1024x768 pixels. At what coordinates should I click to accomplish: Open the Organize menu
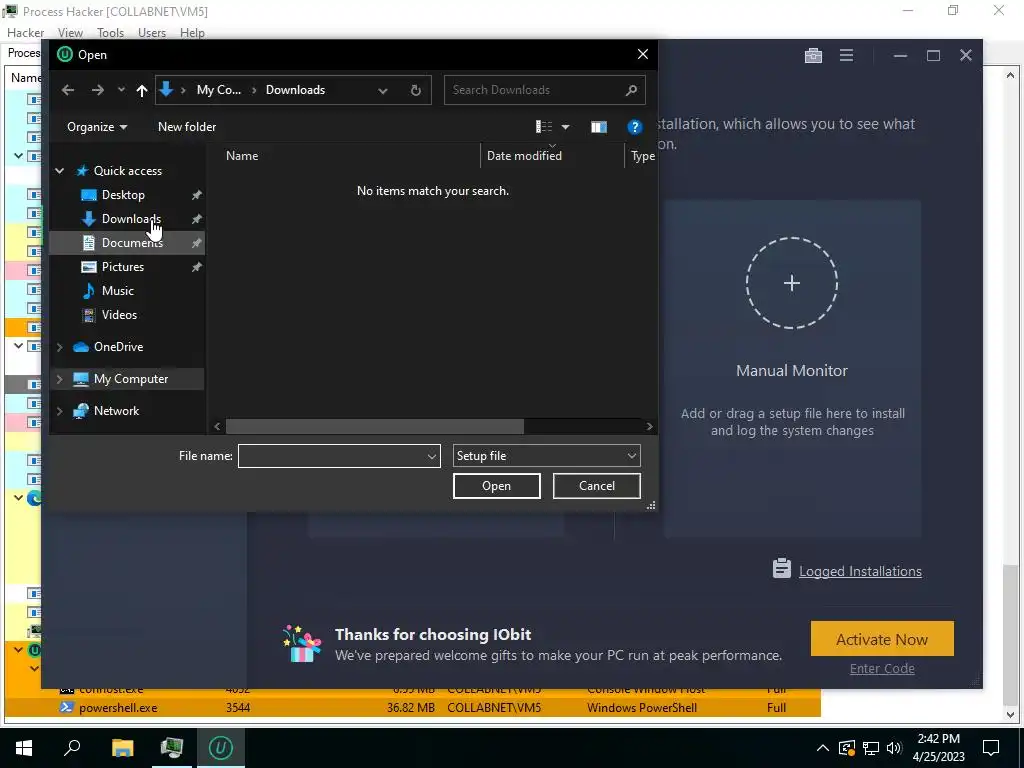pos(97,127)
